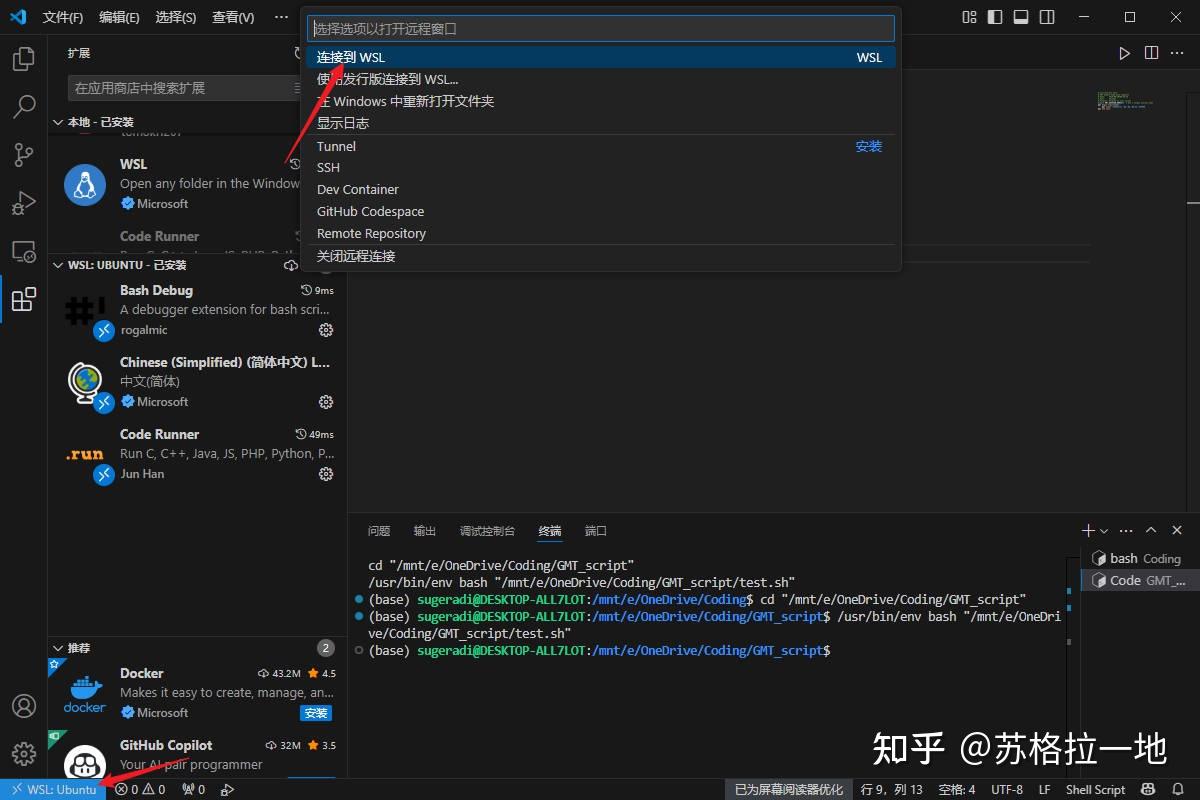Select the Run and Debug icon

22,203
